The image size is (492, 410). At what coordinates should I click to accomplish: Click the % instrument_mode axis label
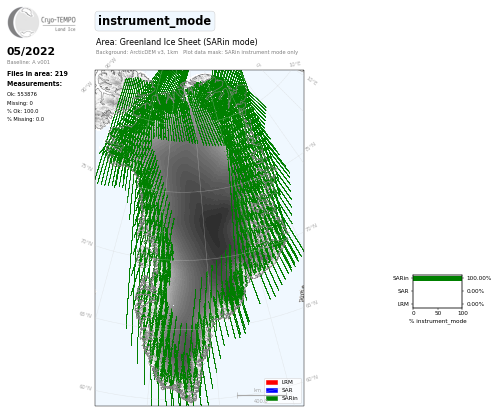click(438, 321)
